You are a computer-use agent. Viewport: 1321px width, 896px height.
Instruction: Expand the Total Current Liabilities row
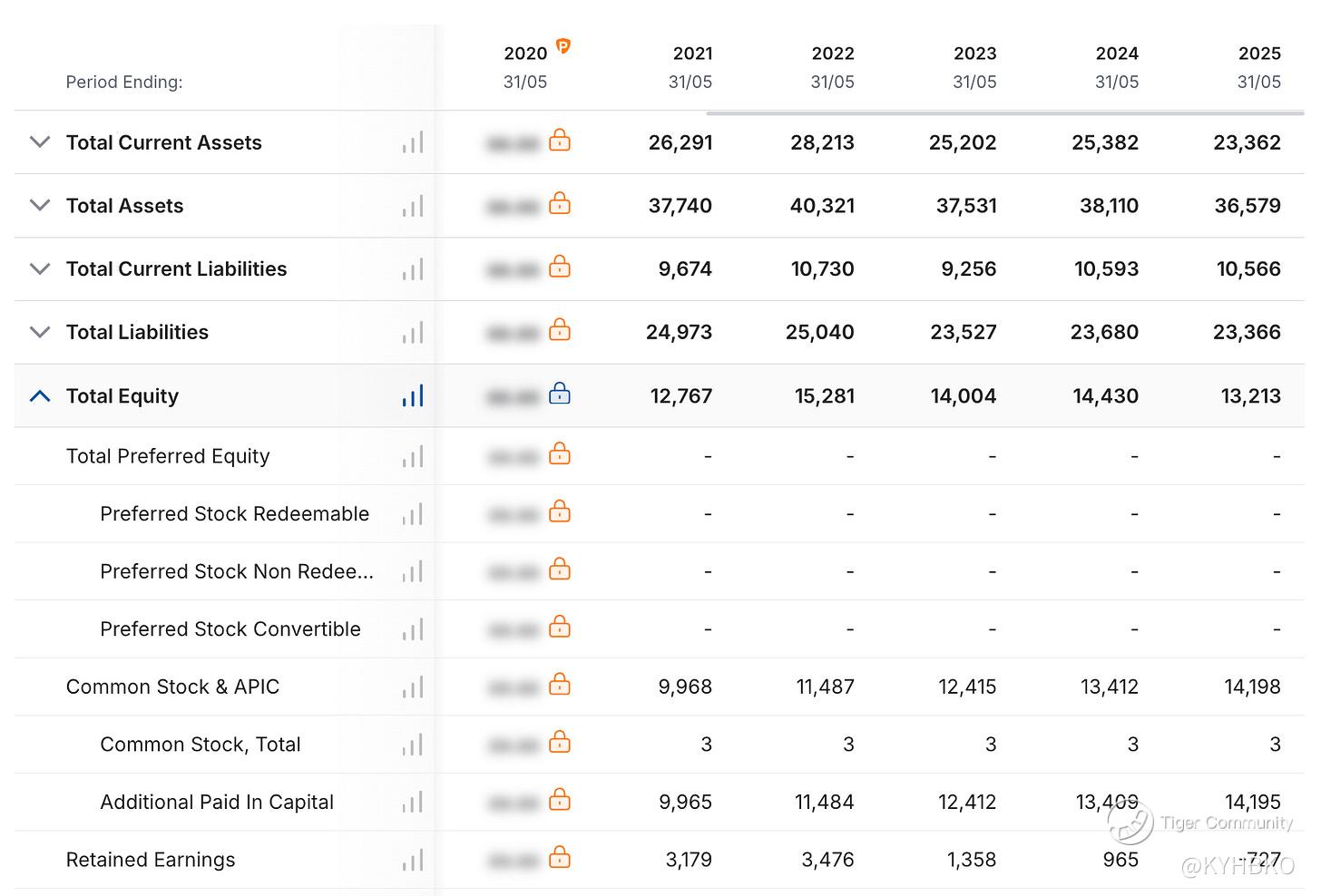coord(40,269)
